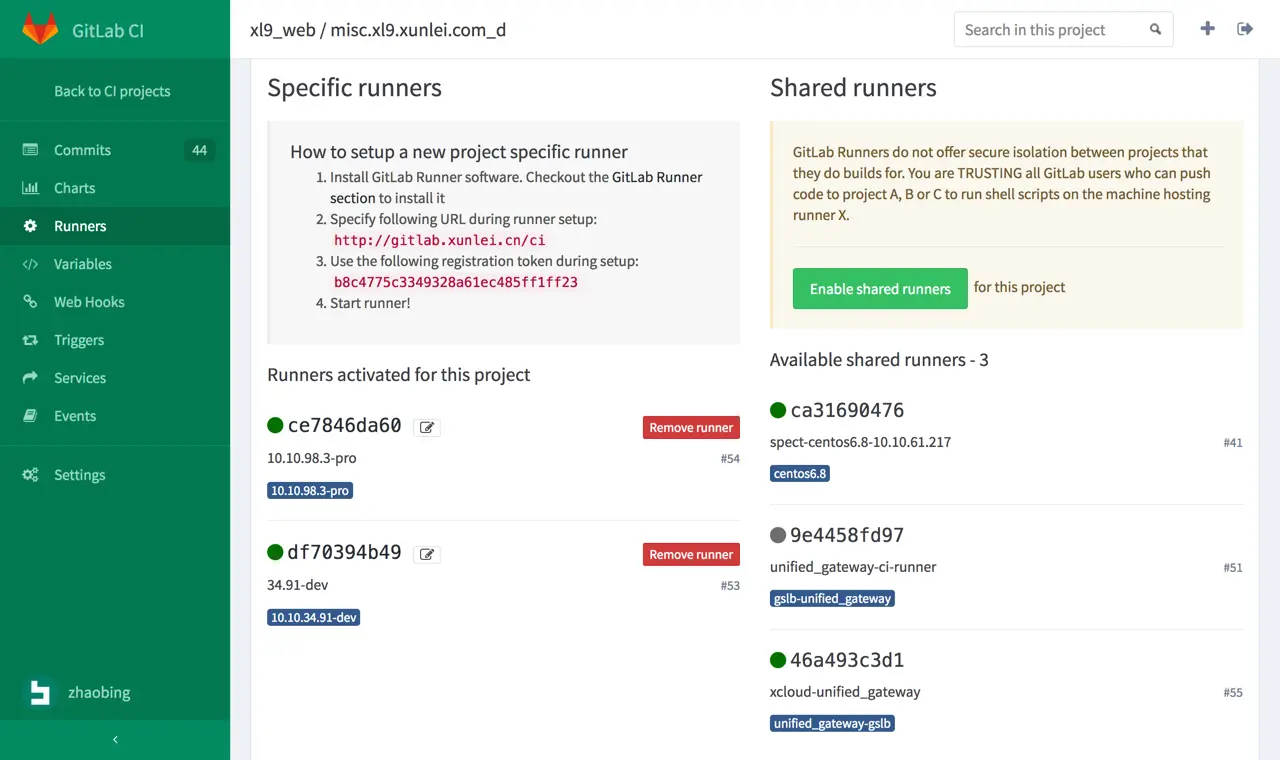1280x760 pixels.
Task: Click zhaobing user avatar icon
Action: [41, 692]
